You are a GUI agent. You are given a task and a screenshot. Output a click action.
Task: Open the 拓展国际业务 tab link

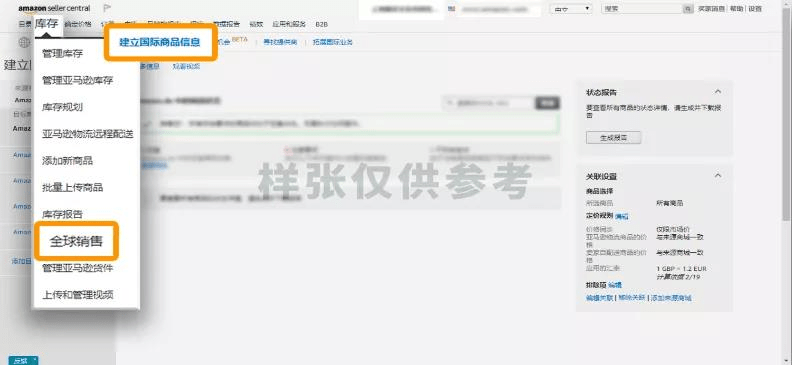pyautogui.click(x=332, y=42)
